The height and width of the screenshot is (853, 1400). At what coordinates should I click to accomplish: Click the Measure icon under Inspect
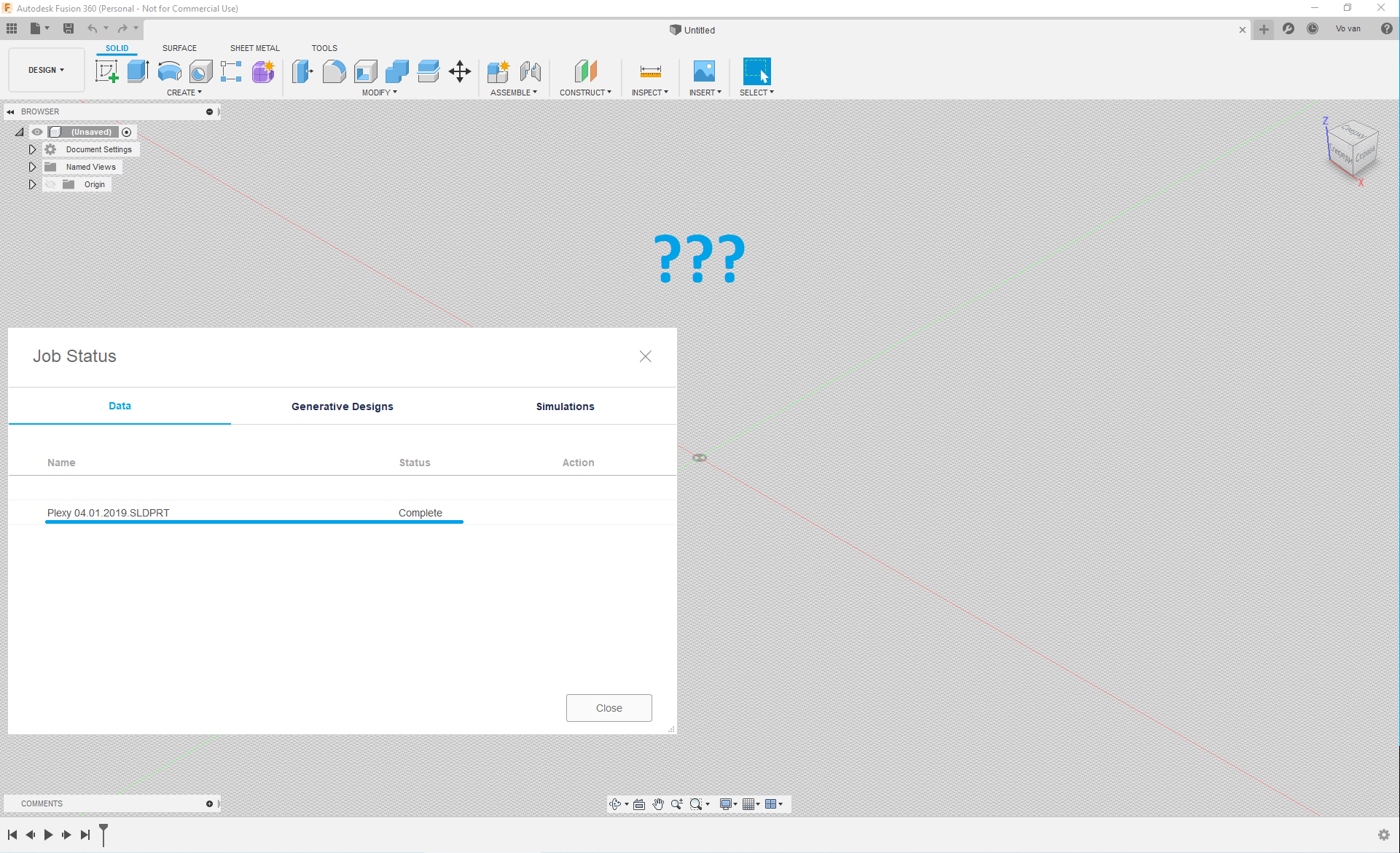pos(650,71)
